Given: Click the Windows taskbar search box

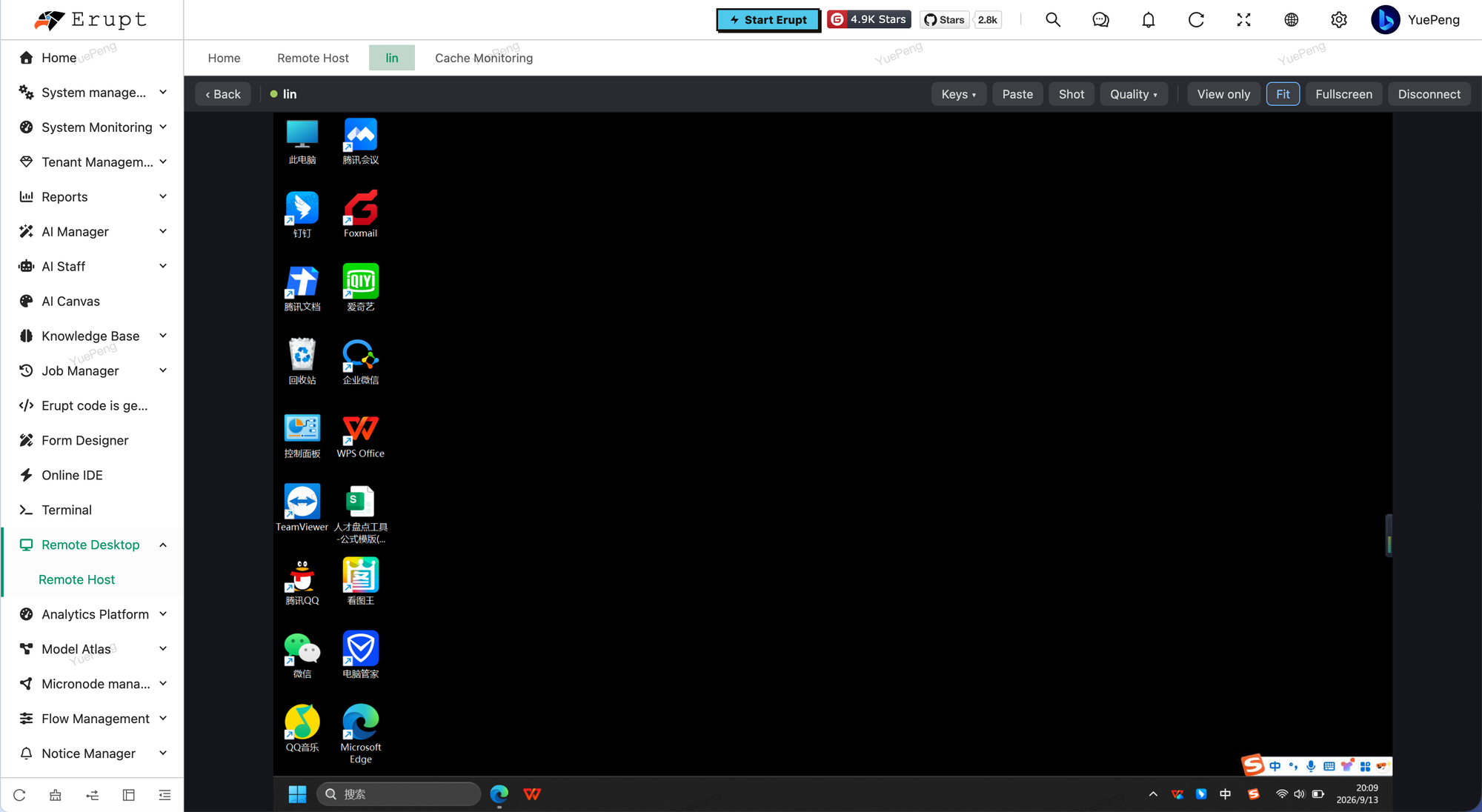Looking at the screenshot, I should 399,794.
